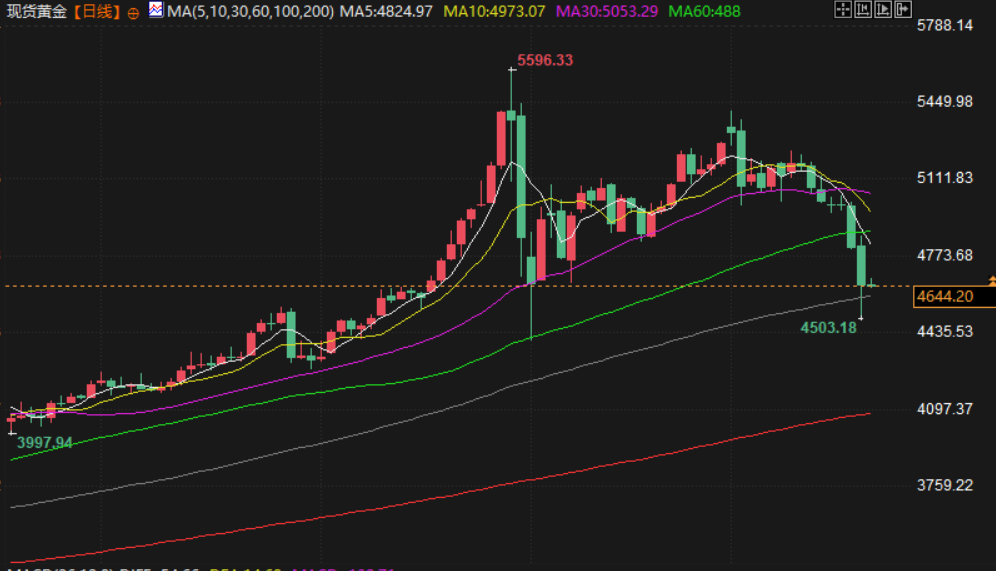Click the 5596.33 high price label
The image size is (996, 571).
coord(545,60)
